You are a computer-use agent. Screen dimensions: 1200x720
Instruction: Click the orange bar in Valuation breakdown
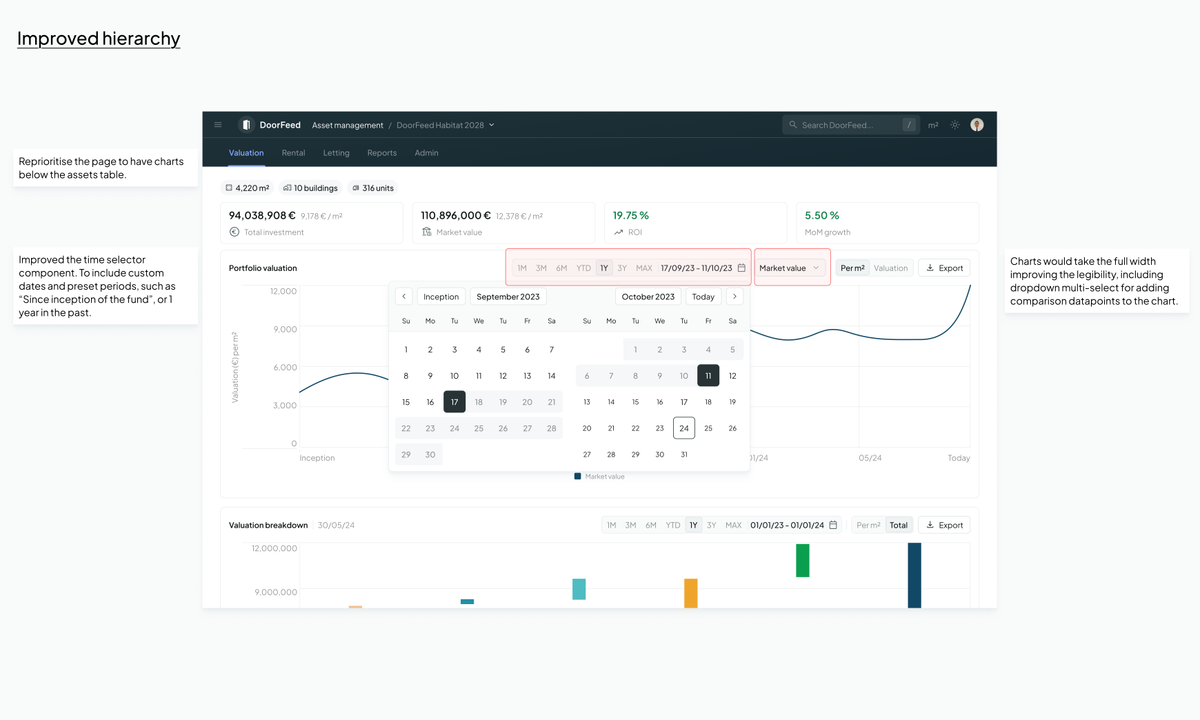pos(690,593)
